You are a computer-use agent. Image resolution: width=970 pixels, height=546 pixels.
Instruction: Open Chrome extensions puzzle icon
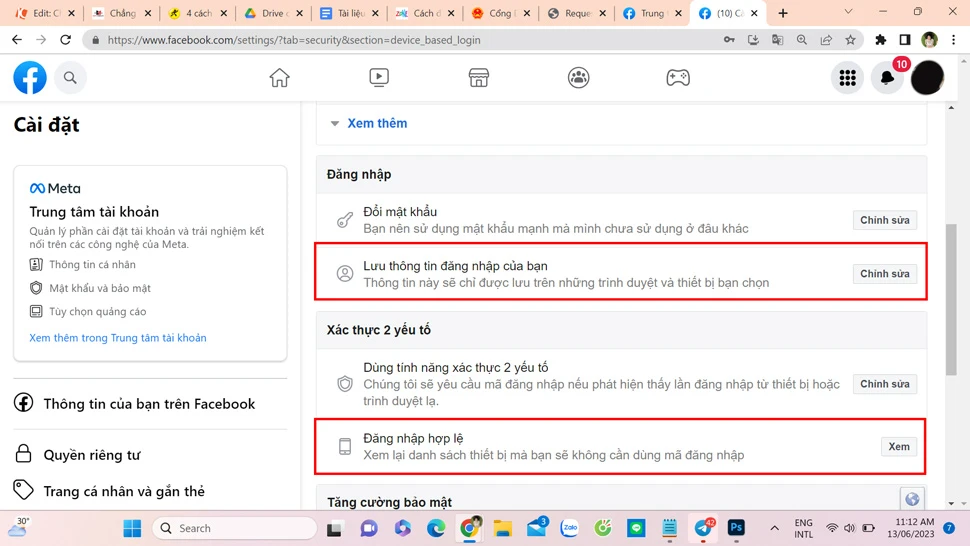click(x=880, y=40)
